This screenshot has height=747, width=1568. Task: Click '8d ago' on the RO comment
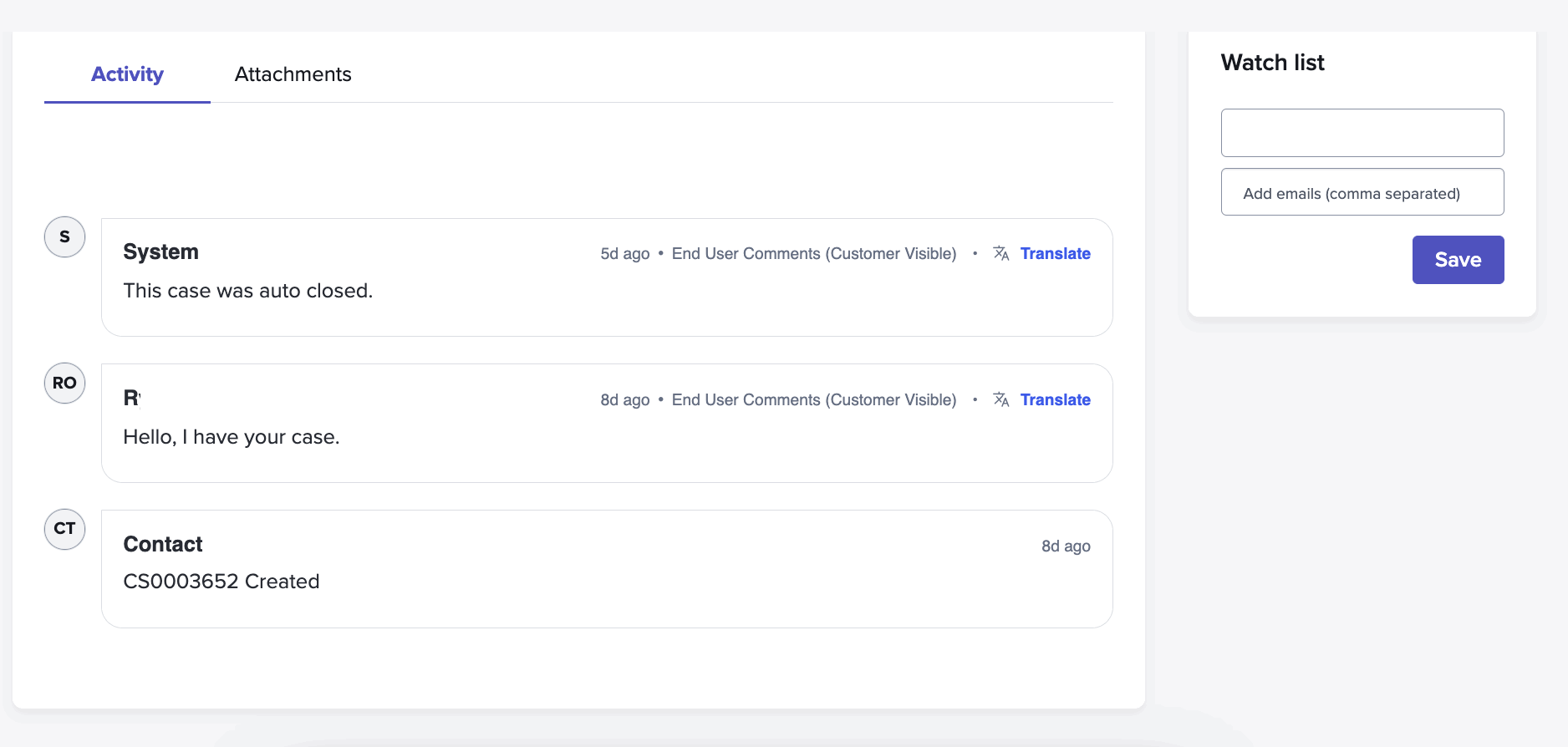(625, 399)
